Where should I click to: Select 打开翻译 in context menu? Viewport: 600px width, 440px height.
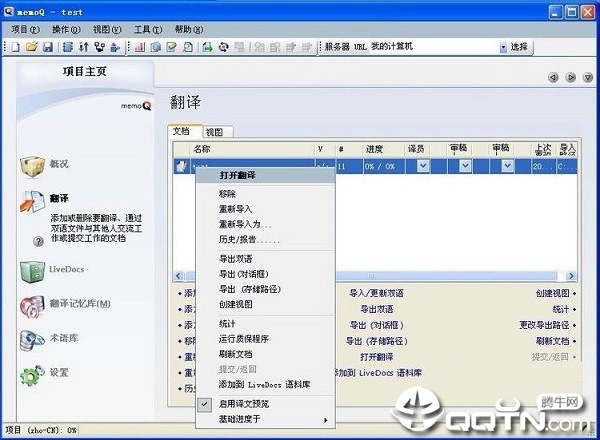click(265, 176)
